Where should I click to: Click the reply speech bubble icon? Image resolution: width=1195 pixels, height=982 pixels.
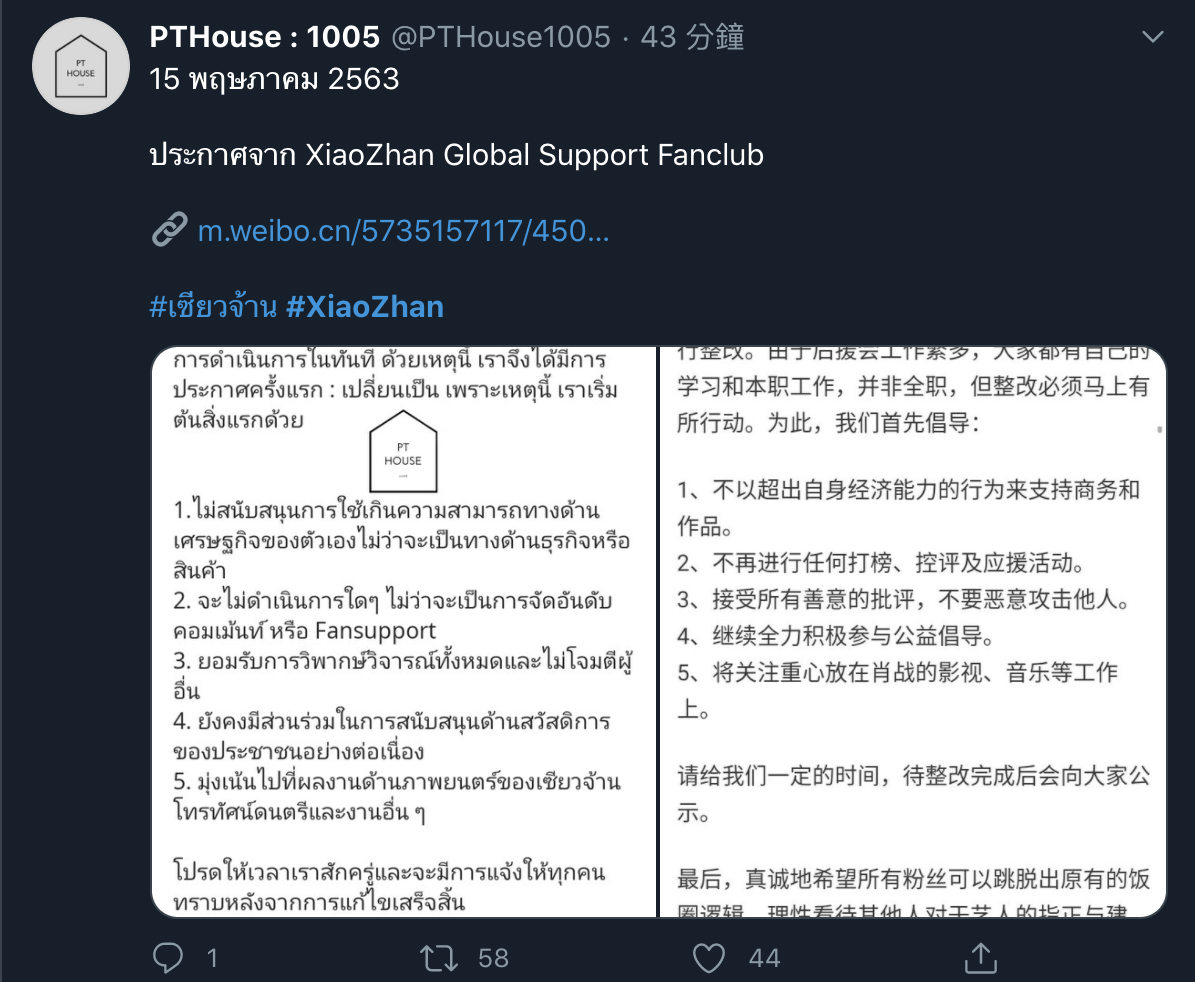168,958
